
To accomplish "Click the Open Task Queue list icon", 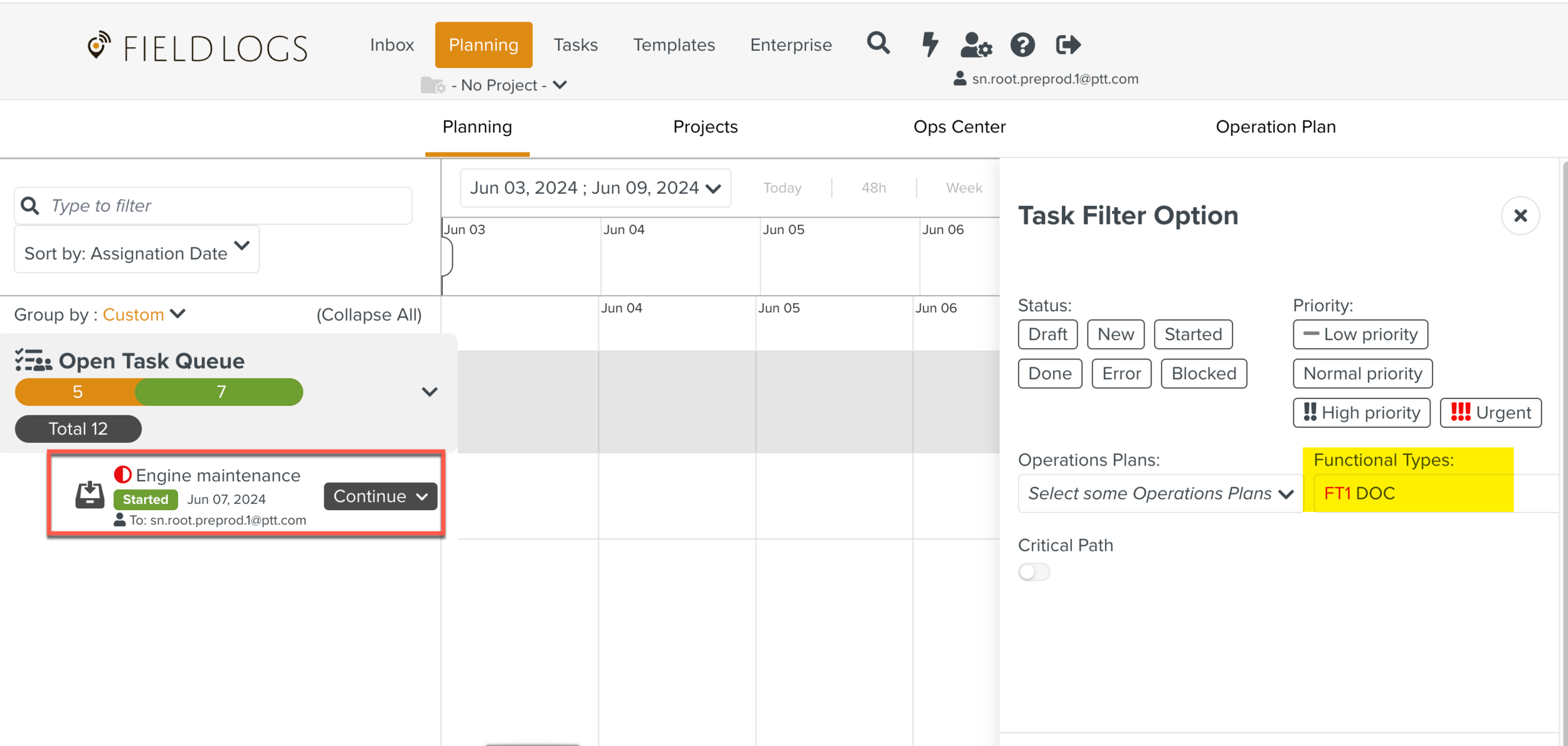I will (33, 361).
